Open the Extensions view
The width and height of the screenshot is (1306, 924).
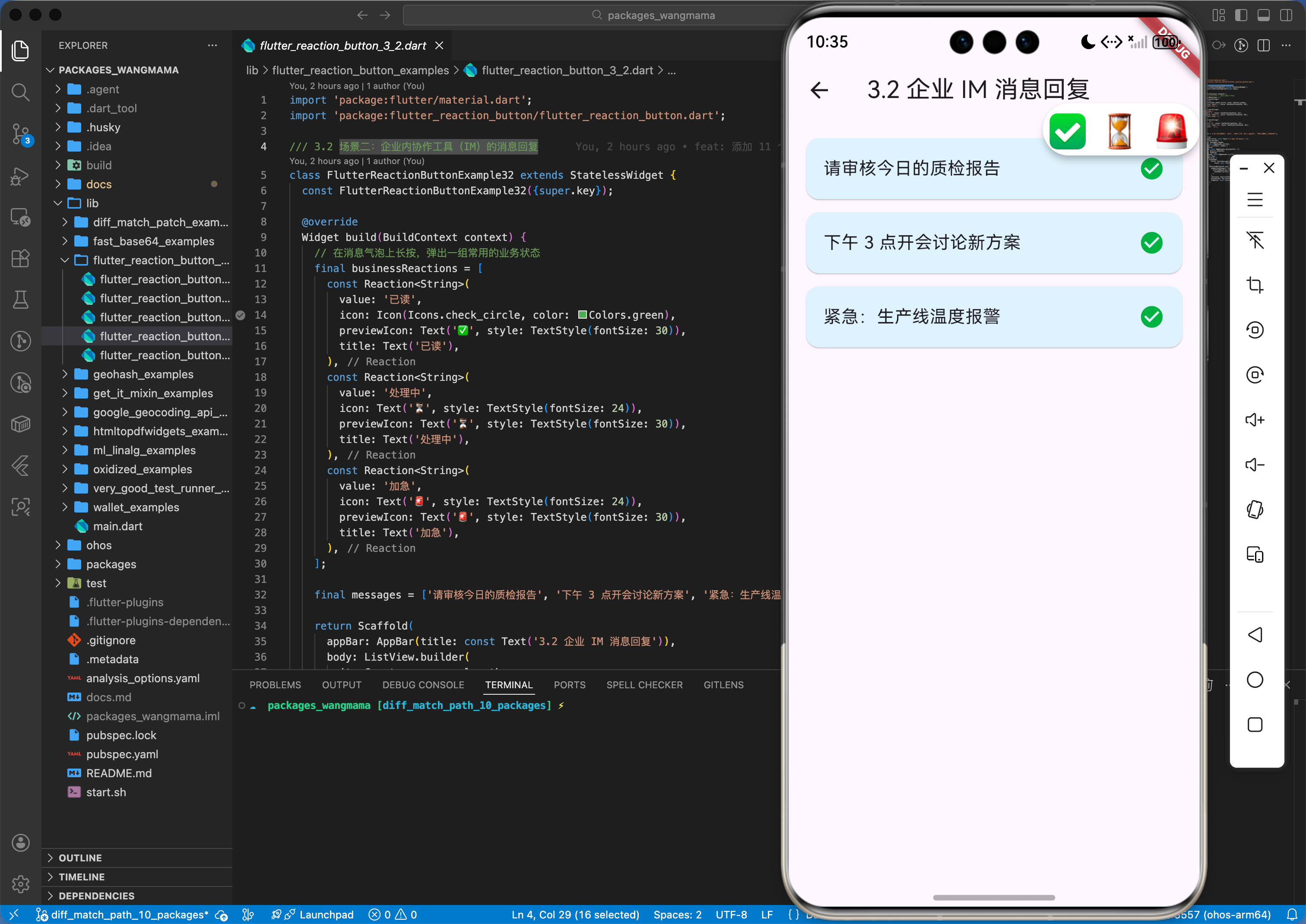pos(20,258)
